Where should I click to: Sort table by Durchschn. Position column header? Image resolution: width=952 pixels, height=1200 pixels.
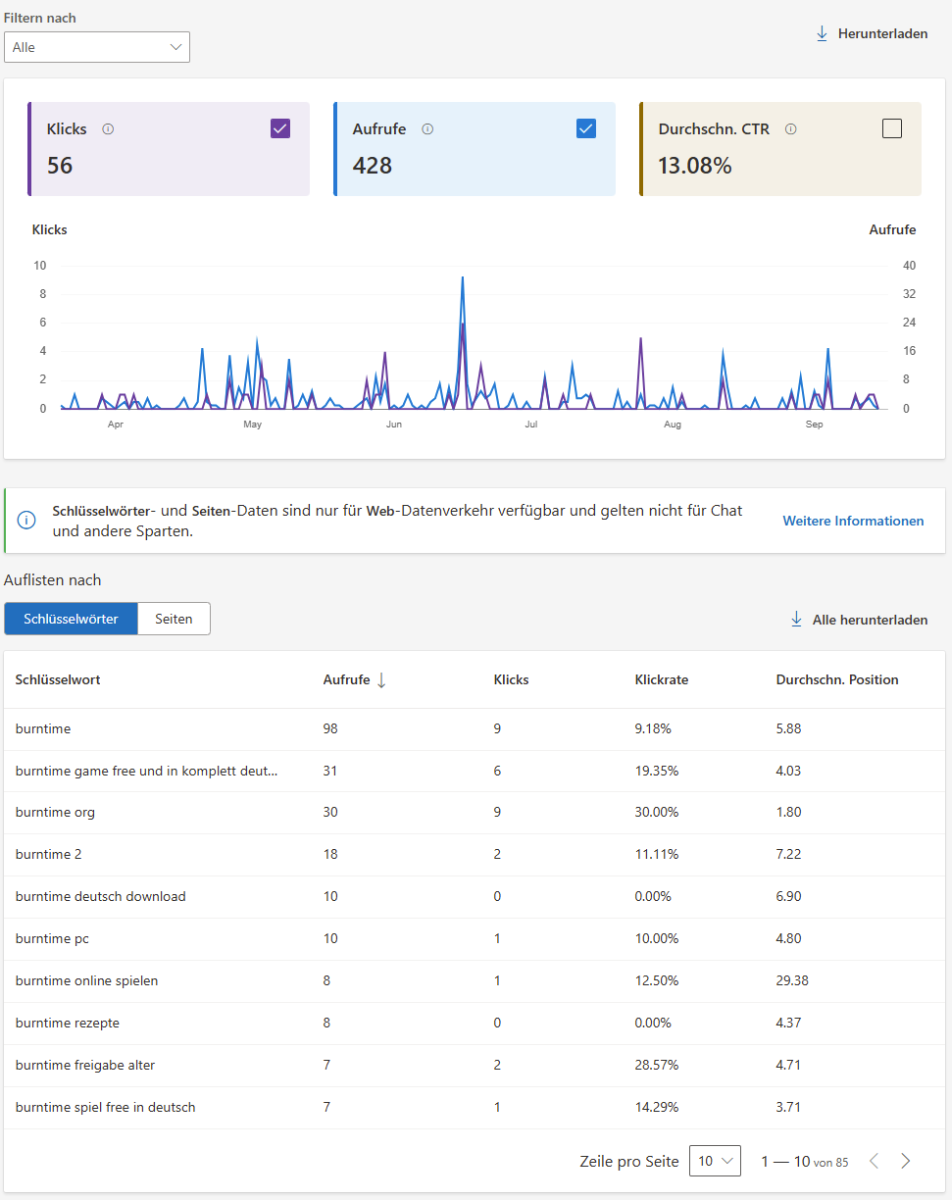pos(837,680)
